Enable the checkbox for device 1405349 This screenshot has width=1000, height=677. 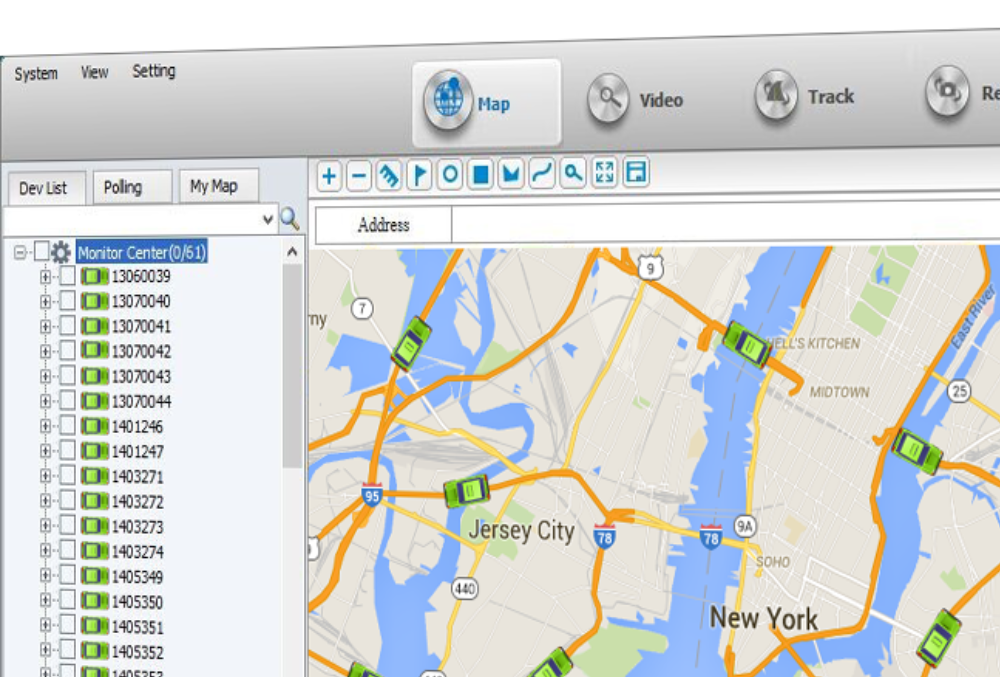coord(68,576)
